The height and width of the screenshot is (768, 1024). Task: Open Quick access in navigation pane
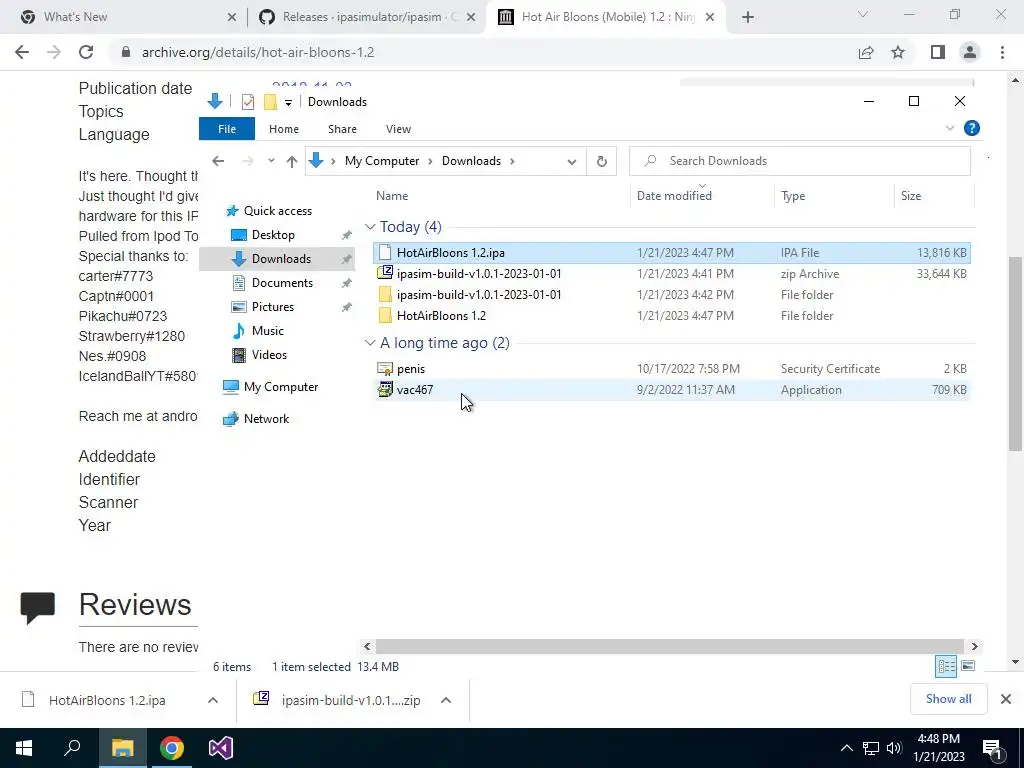pyautogui.click(x=278, y=211)
